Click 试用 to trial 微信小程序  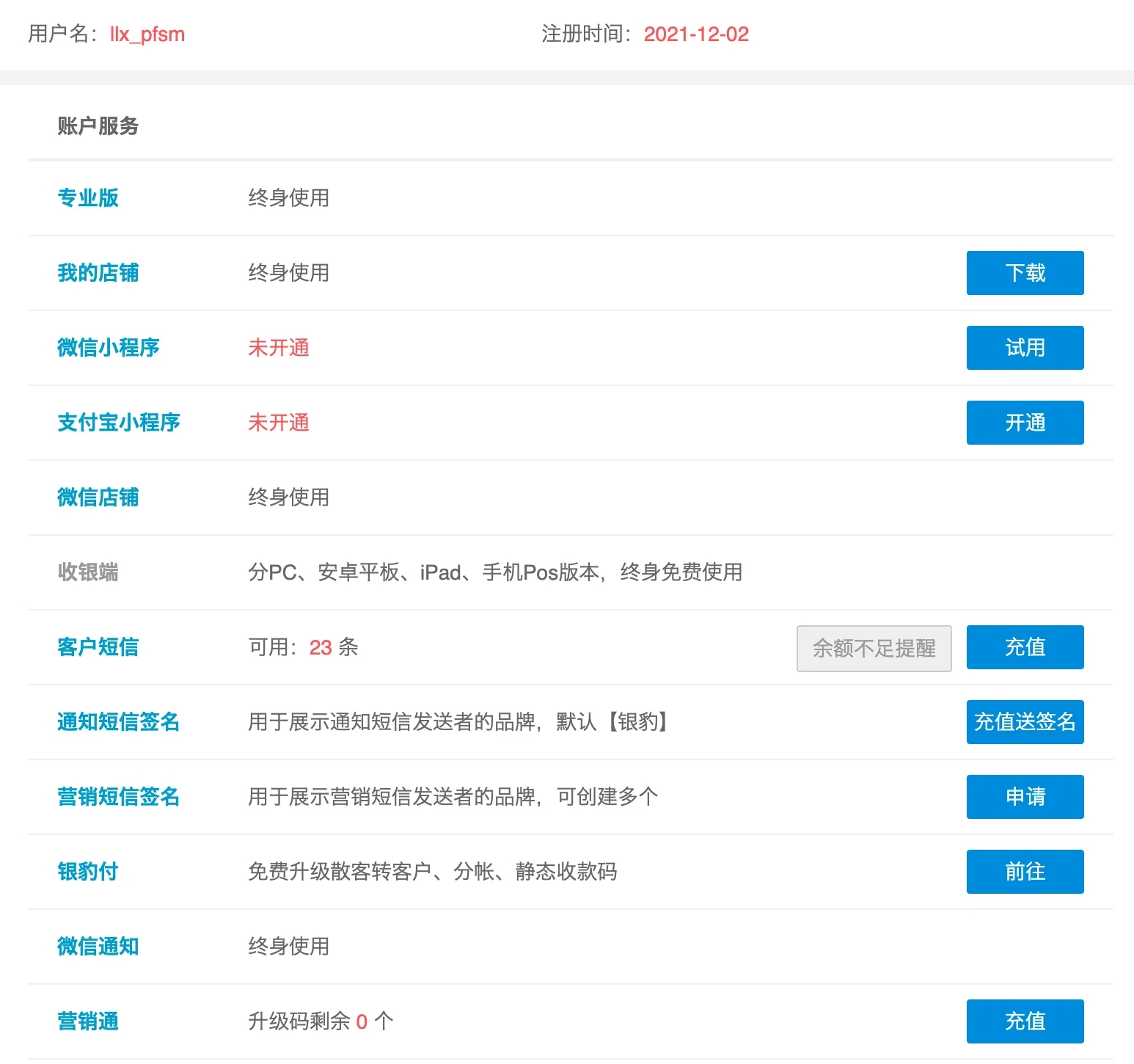coord(1025,348)
